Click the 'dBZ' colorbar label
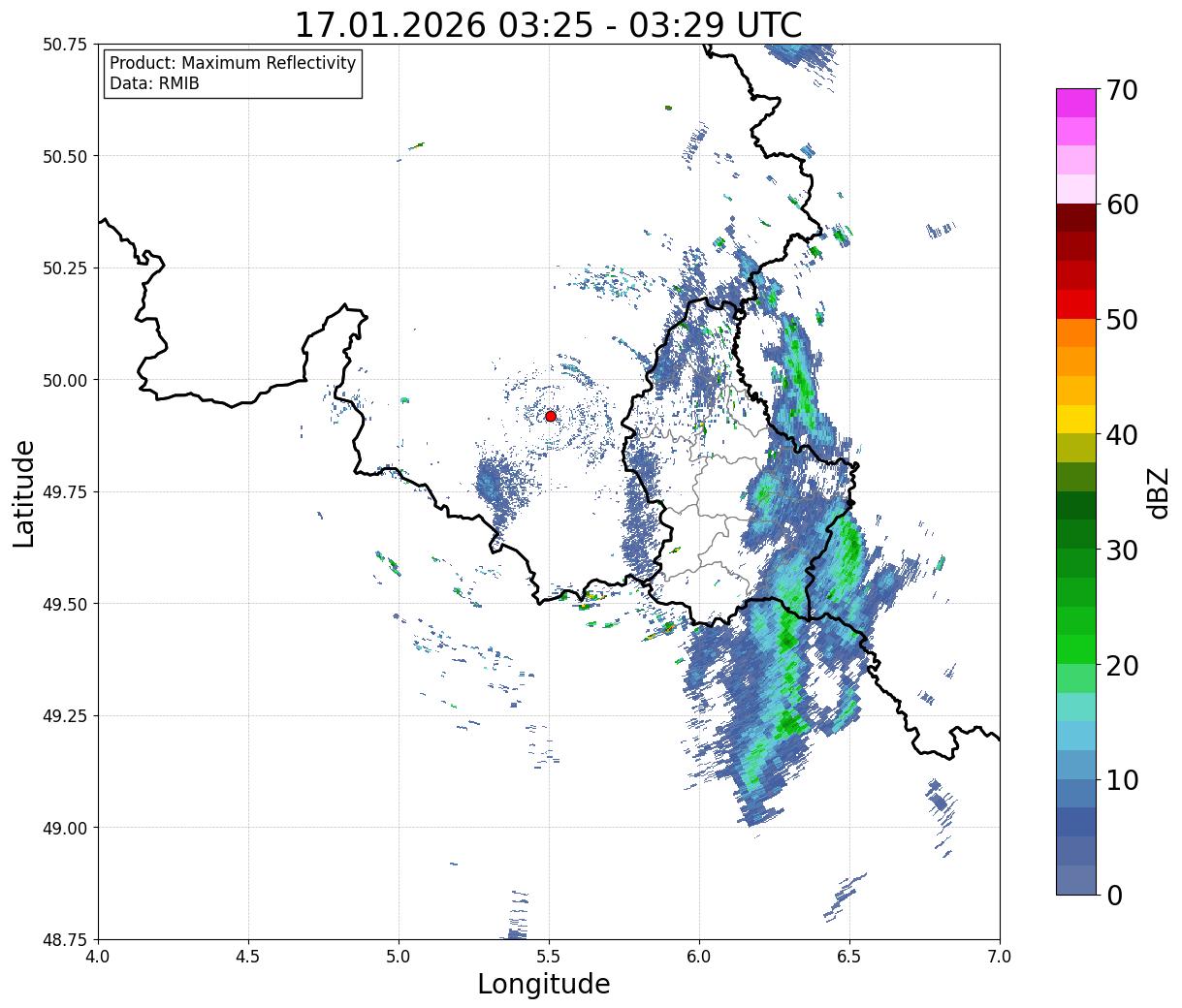The width and height of the screenshot is (1182, 1008). (1158, 492)
